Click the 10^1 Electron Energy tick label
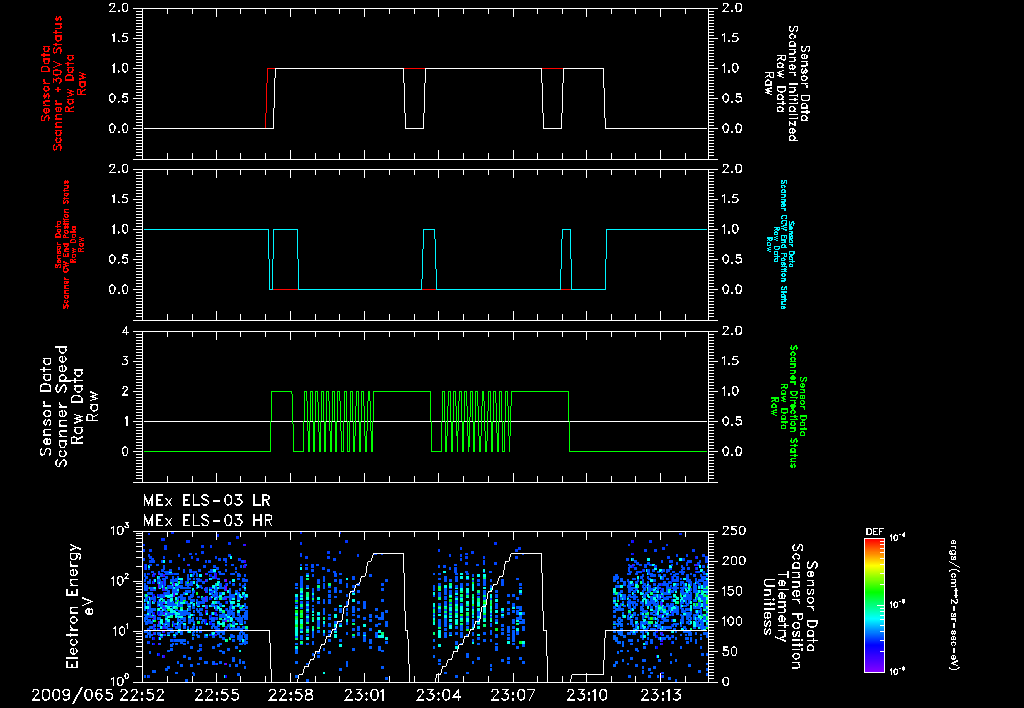 (x=121, y=631)
